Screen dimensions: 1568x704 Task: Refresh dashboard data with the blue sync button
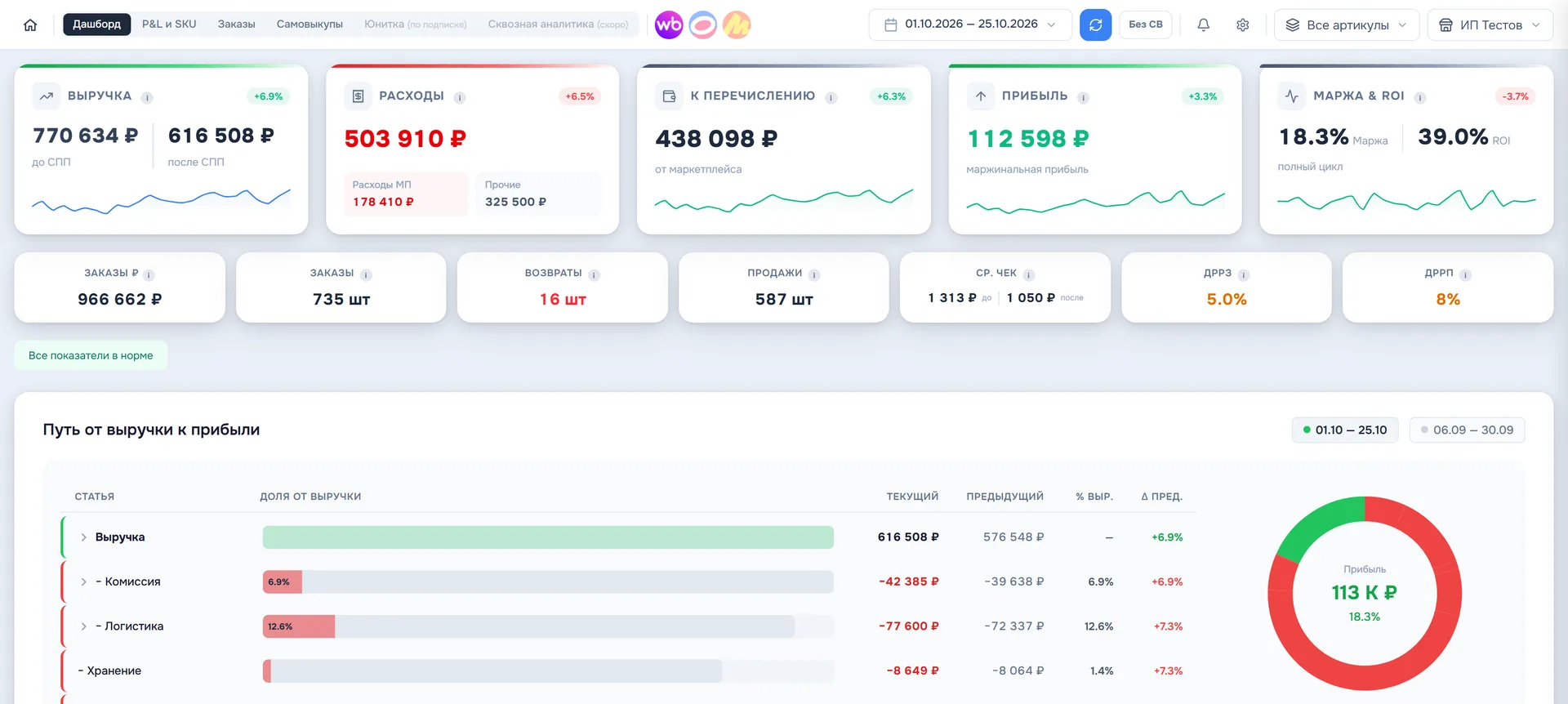pos(1095,25)
